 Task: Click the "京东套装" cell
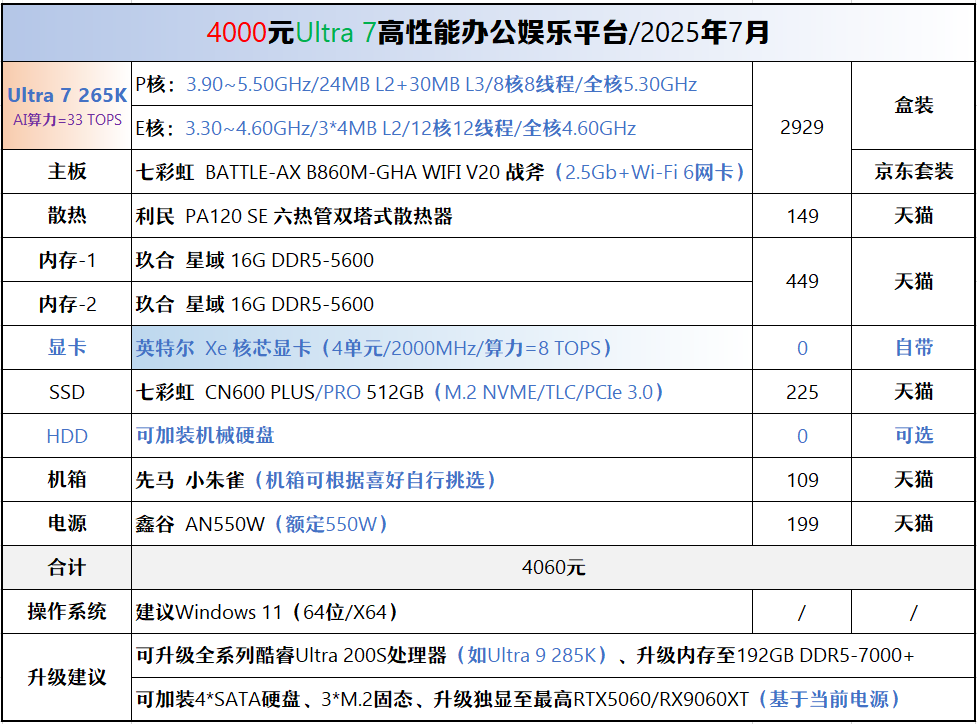[913, 171]
